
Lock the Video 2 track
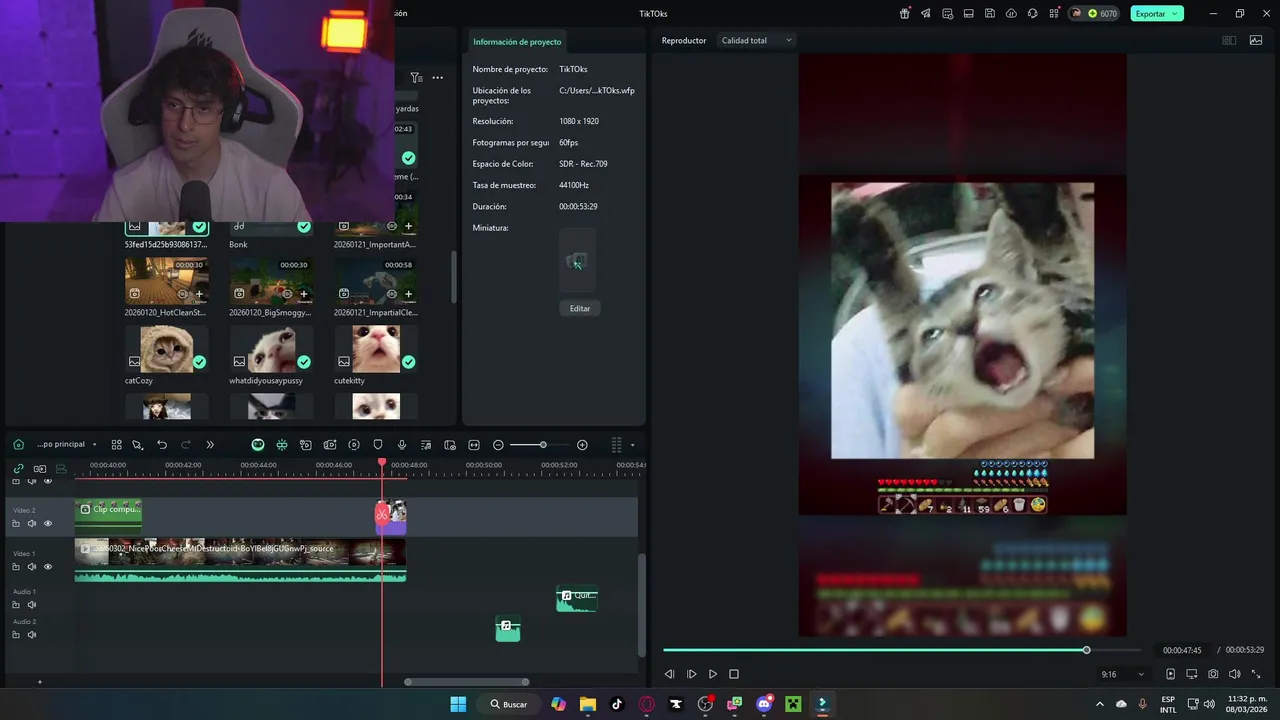coord(16,523)
